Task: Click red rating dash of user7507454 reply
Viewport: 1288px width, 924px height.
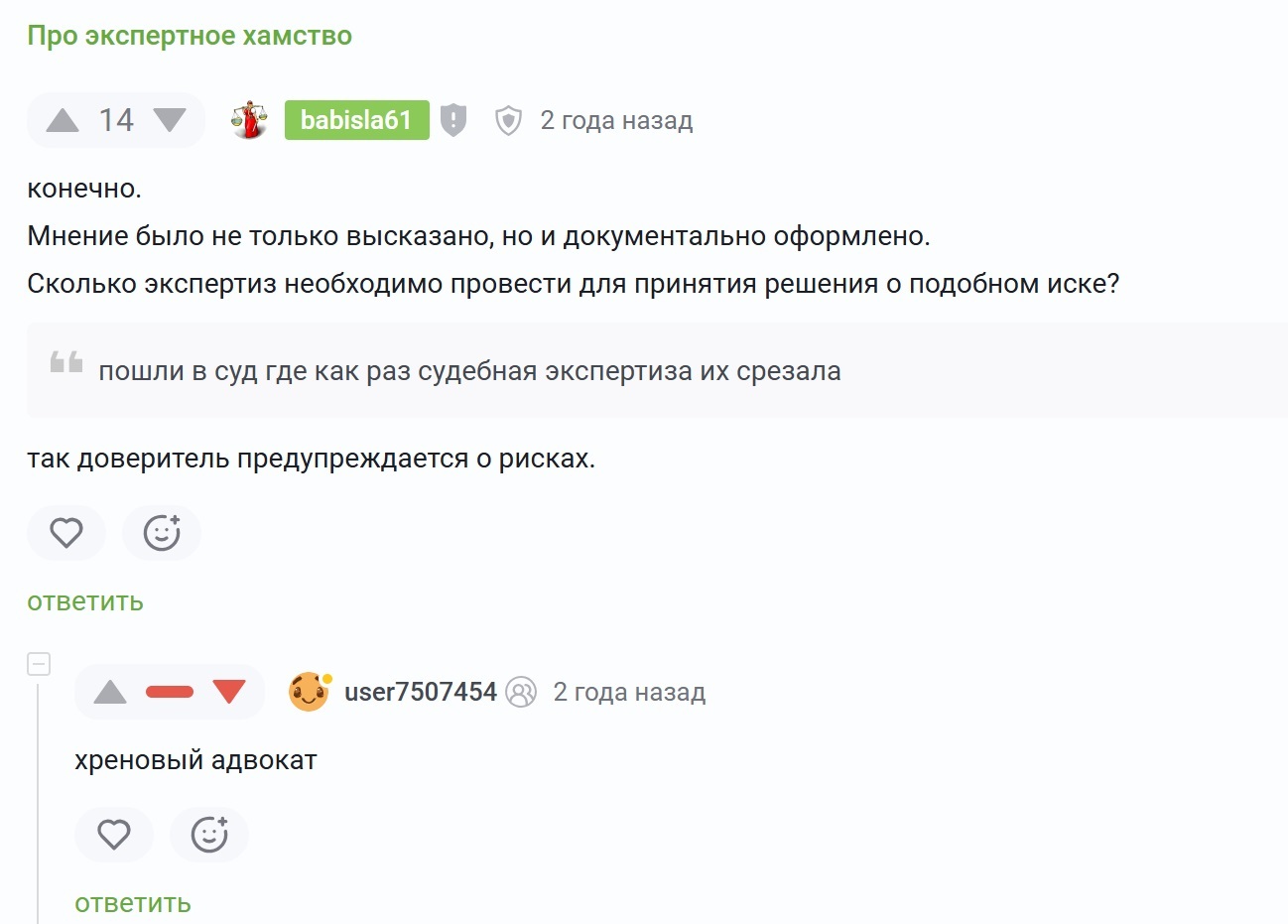Action: pyautogui.click(x=170, y=692)
